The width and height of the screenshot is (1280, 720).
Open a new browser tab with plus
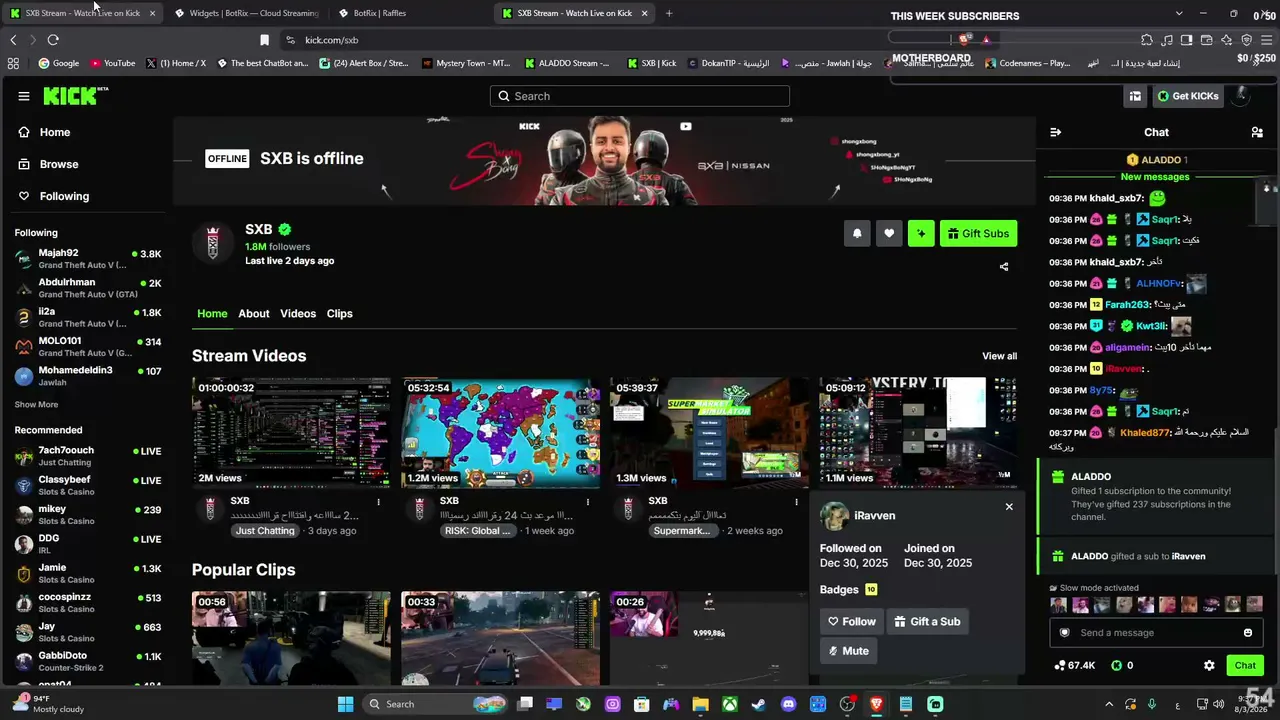[669, 13]
